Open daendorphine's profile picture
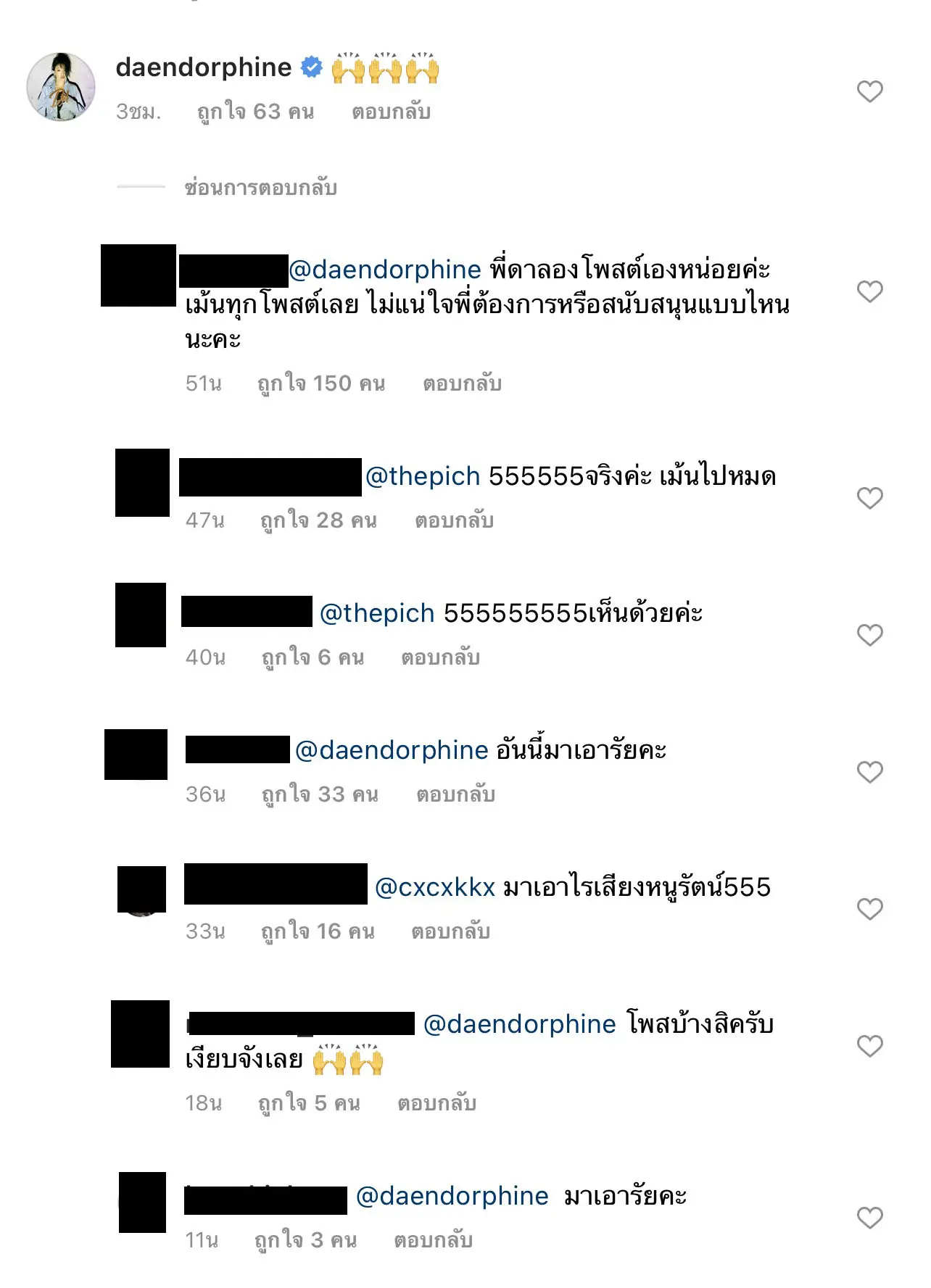This screenshot has width=931, height=1288. 61,87
